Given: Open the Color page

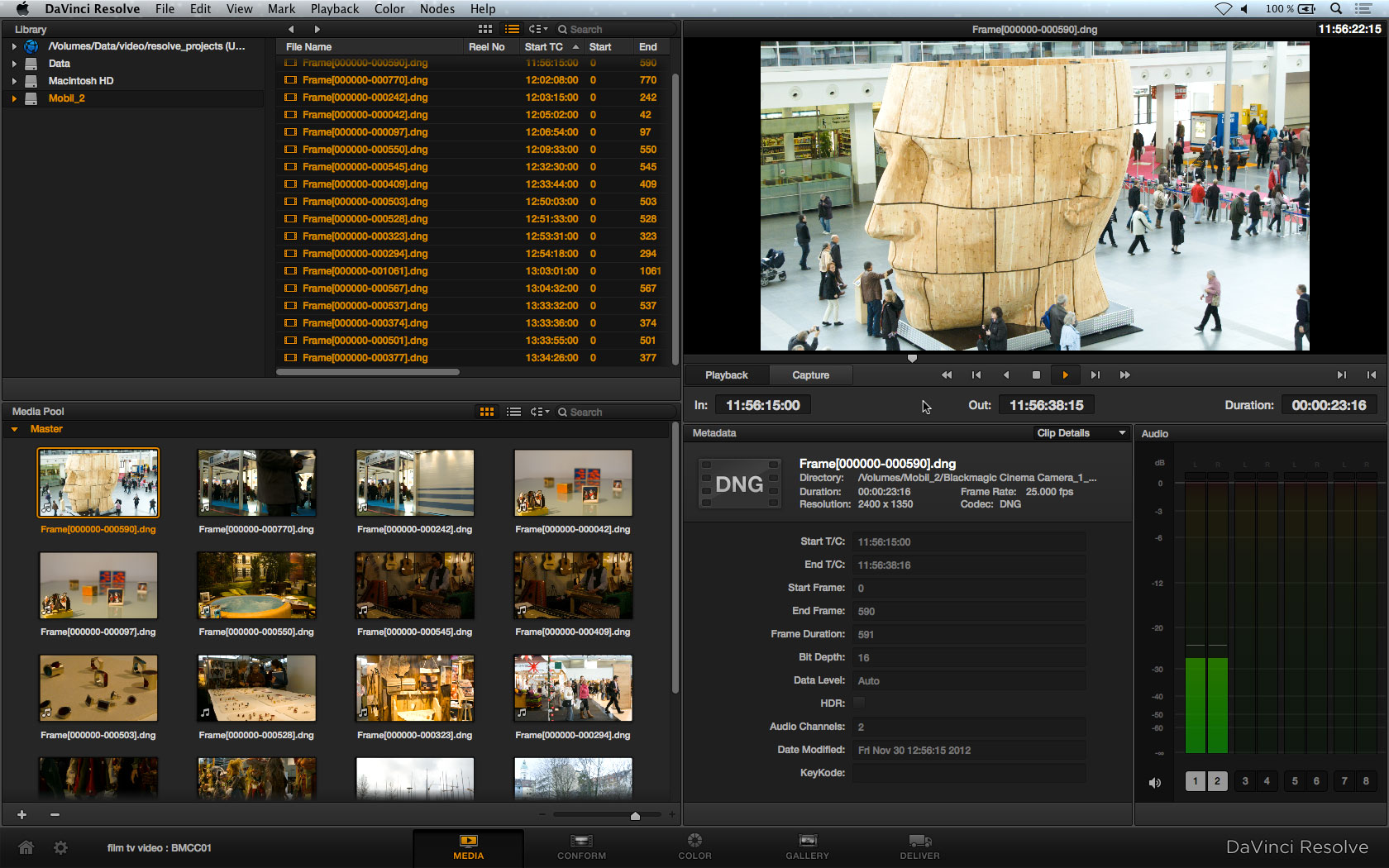Looking at the screenshot, I should tap(694, 846).
